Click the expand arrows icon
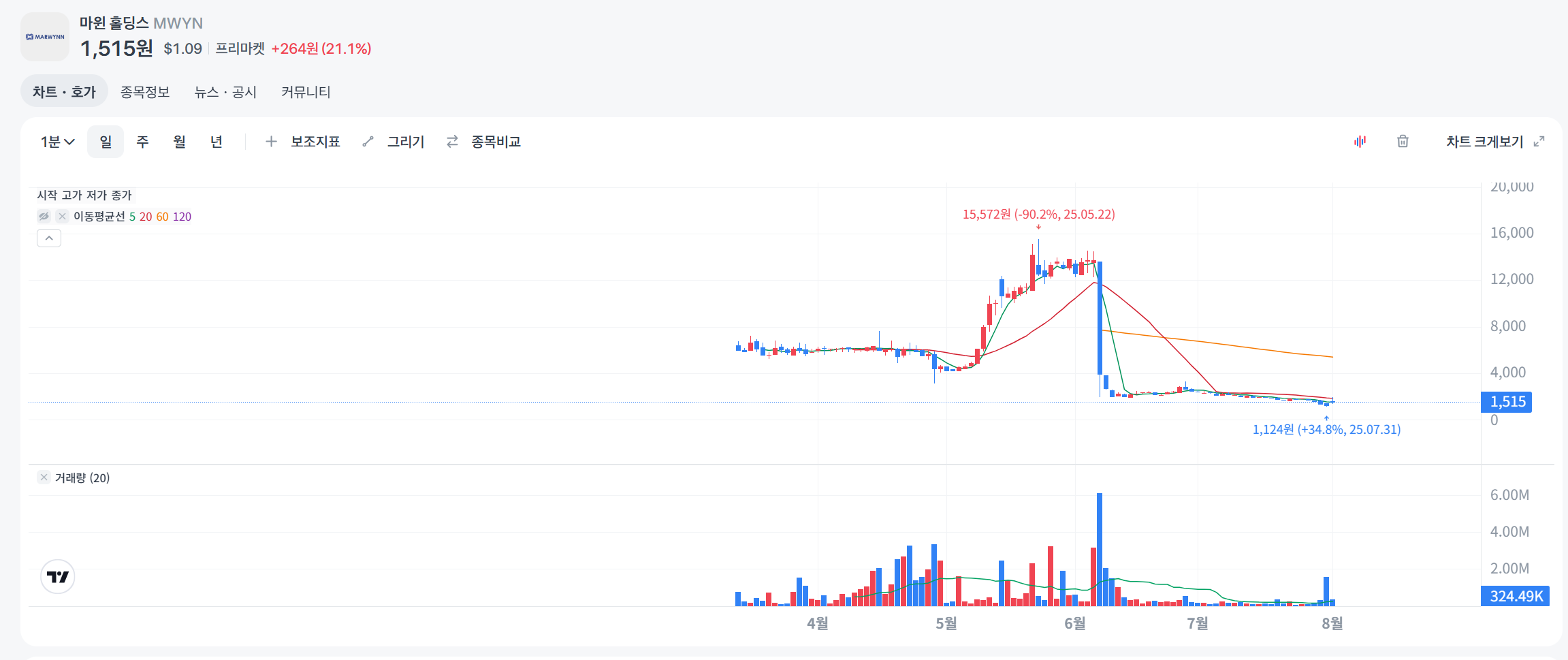 pos(1539,142)
